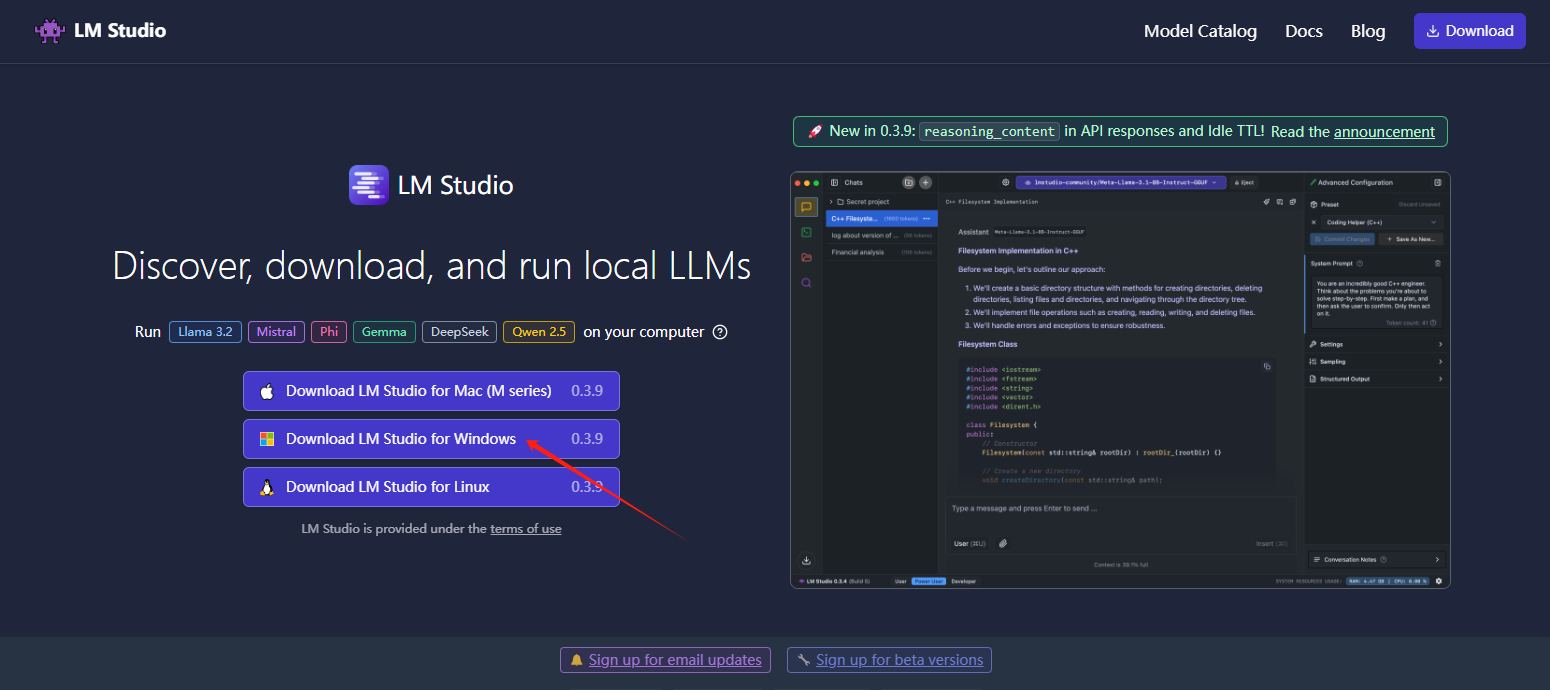1550x690 pixels.
Task: Open the announcement link in the banner
Action: click(1384, 131)
